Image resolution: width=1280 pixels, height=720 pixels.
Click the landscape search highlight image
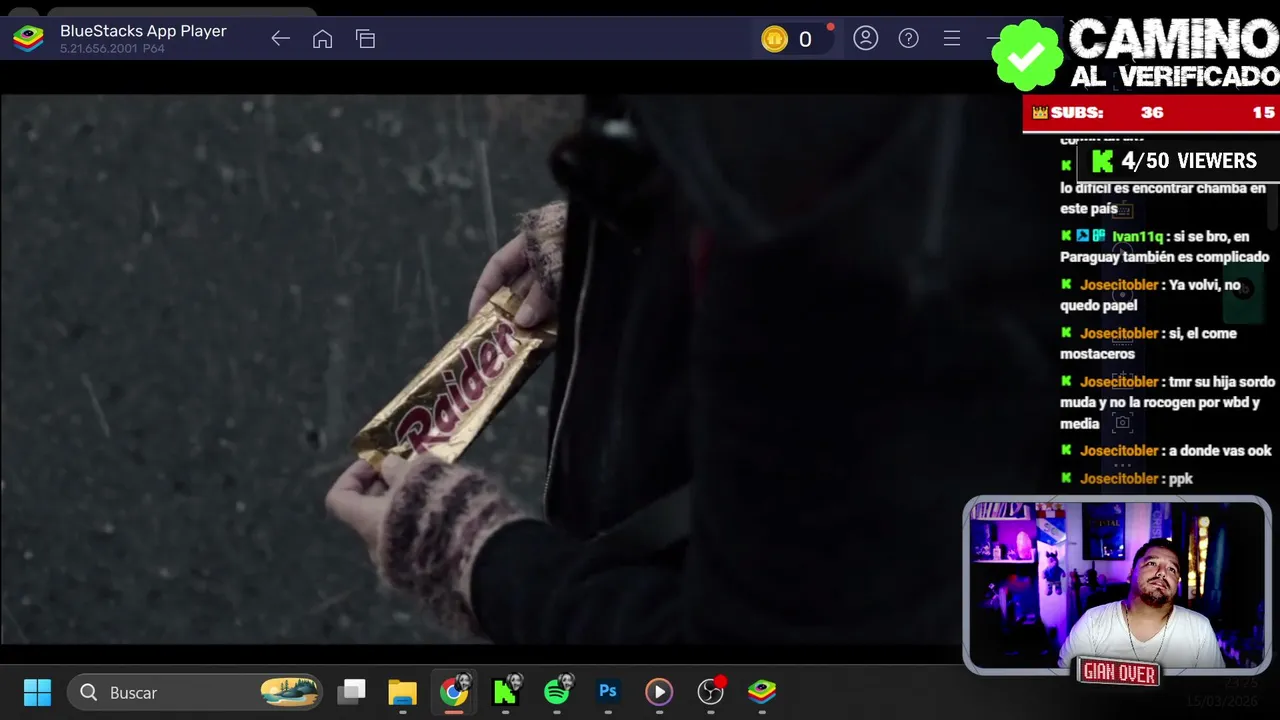pyautogui.click(x=289, y=692)
